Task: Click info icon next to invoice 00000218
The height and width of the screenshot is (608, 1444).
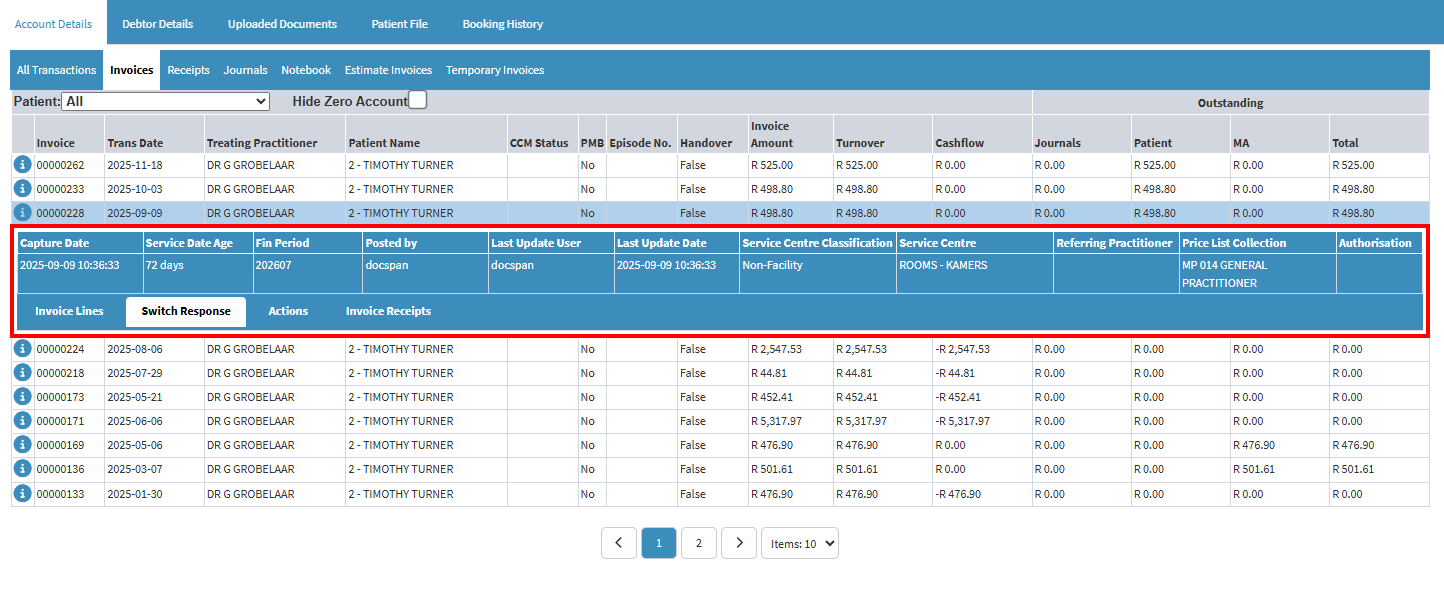Action: click(22, 373)
